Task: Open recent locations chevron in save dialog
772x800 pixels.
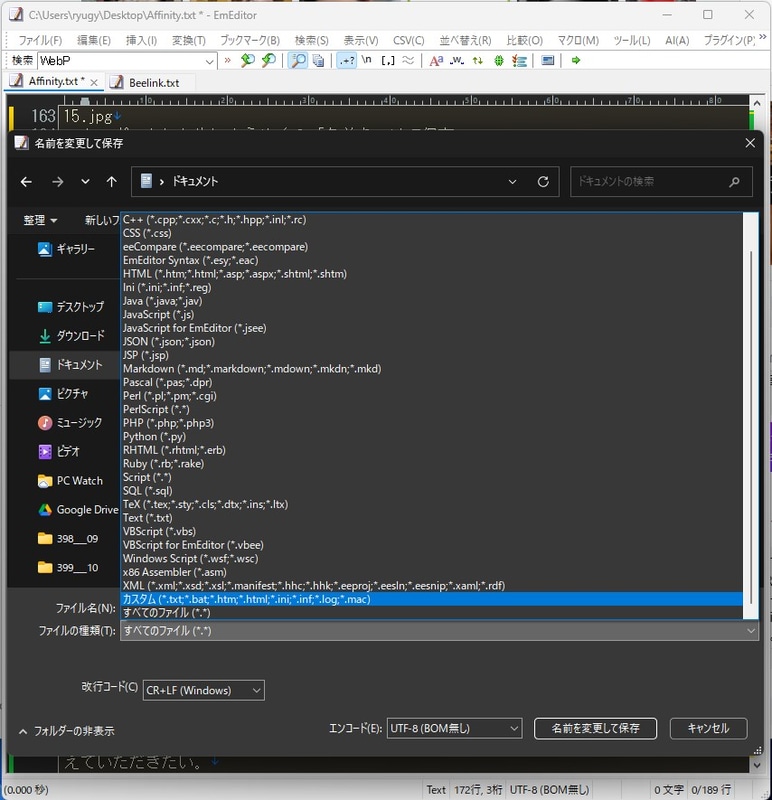Action: pyautogui.click(x=85, y=182)
